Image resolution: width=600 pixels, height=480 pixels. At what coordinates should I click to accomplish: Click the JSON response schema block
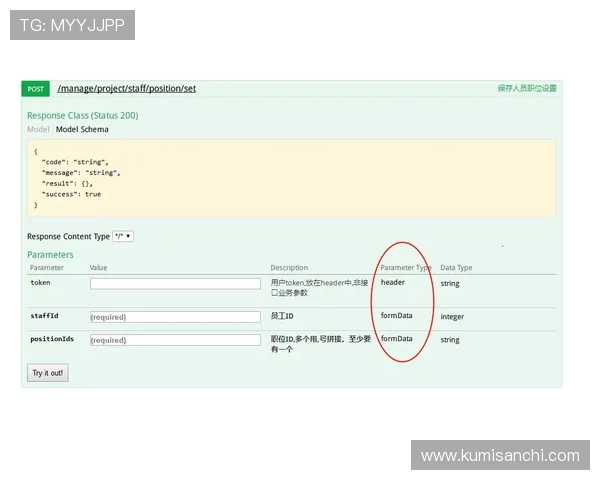point(291,178)
